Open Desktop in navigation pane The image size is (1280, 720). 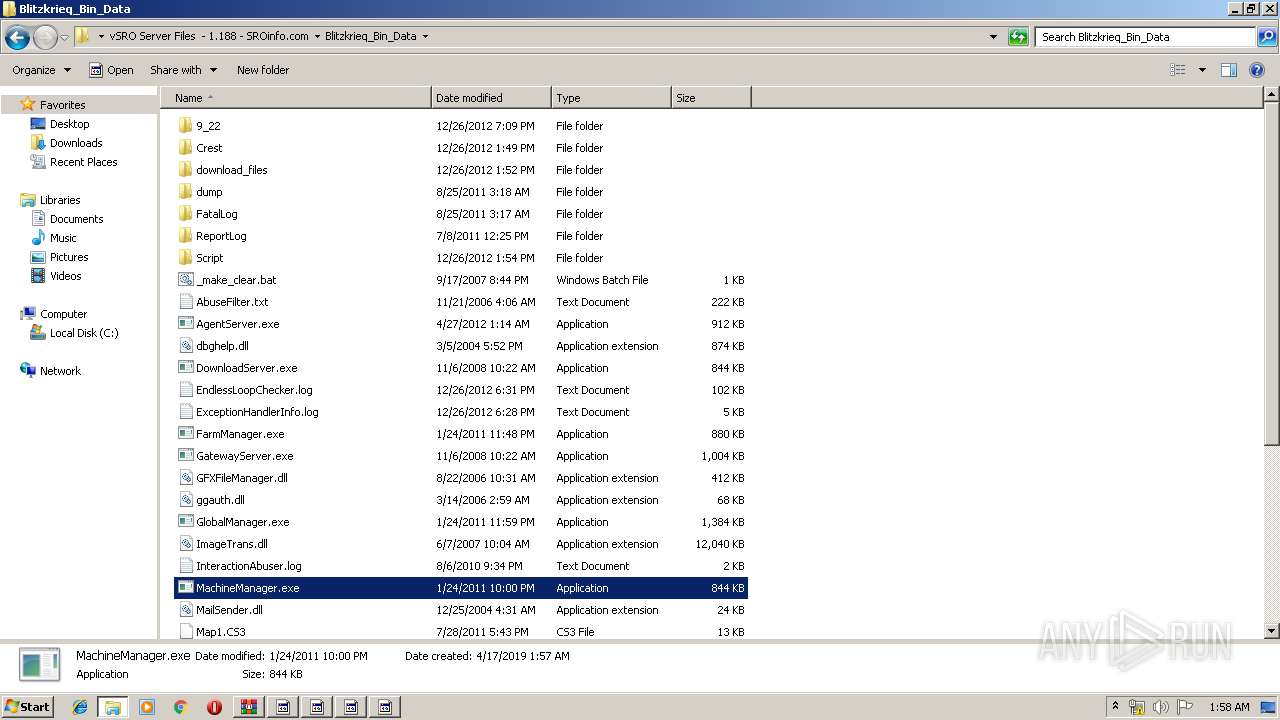pos(69,124)
